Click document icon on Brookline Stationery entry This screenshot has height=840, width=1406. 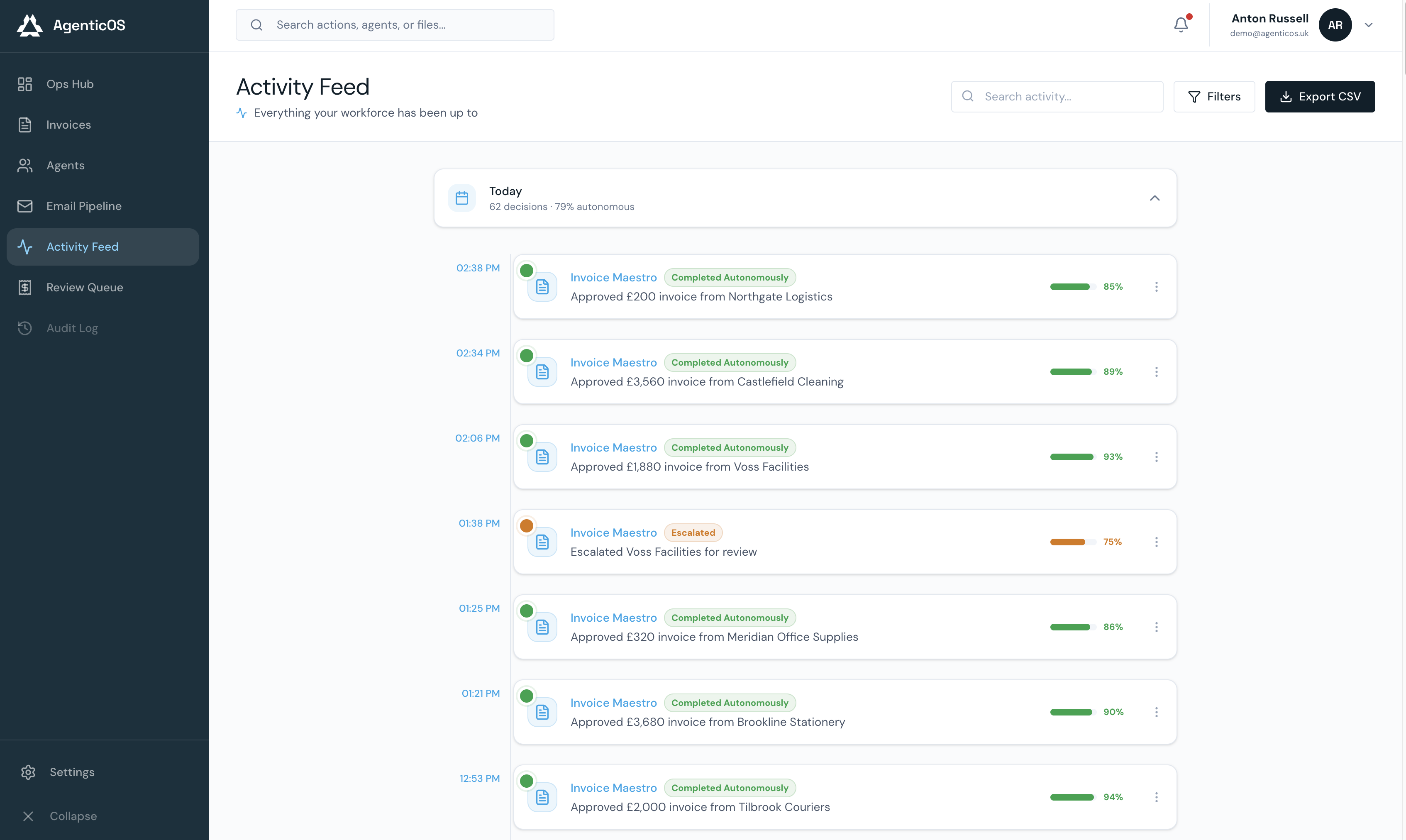pos(542,712)
